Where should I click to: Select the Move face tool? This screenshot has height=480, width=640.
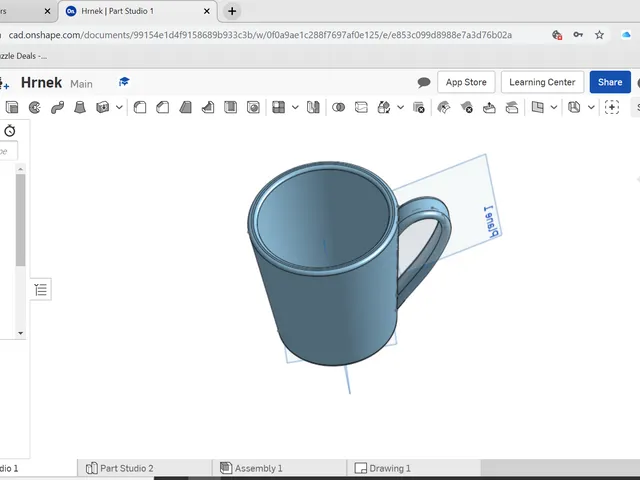click(x=489, y=107)
